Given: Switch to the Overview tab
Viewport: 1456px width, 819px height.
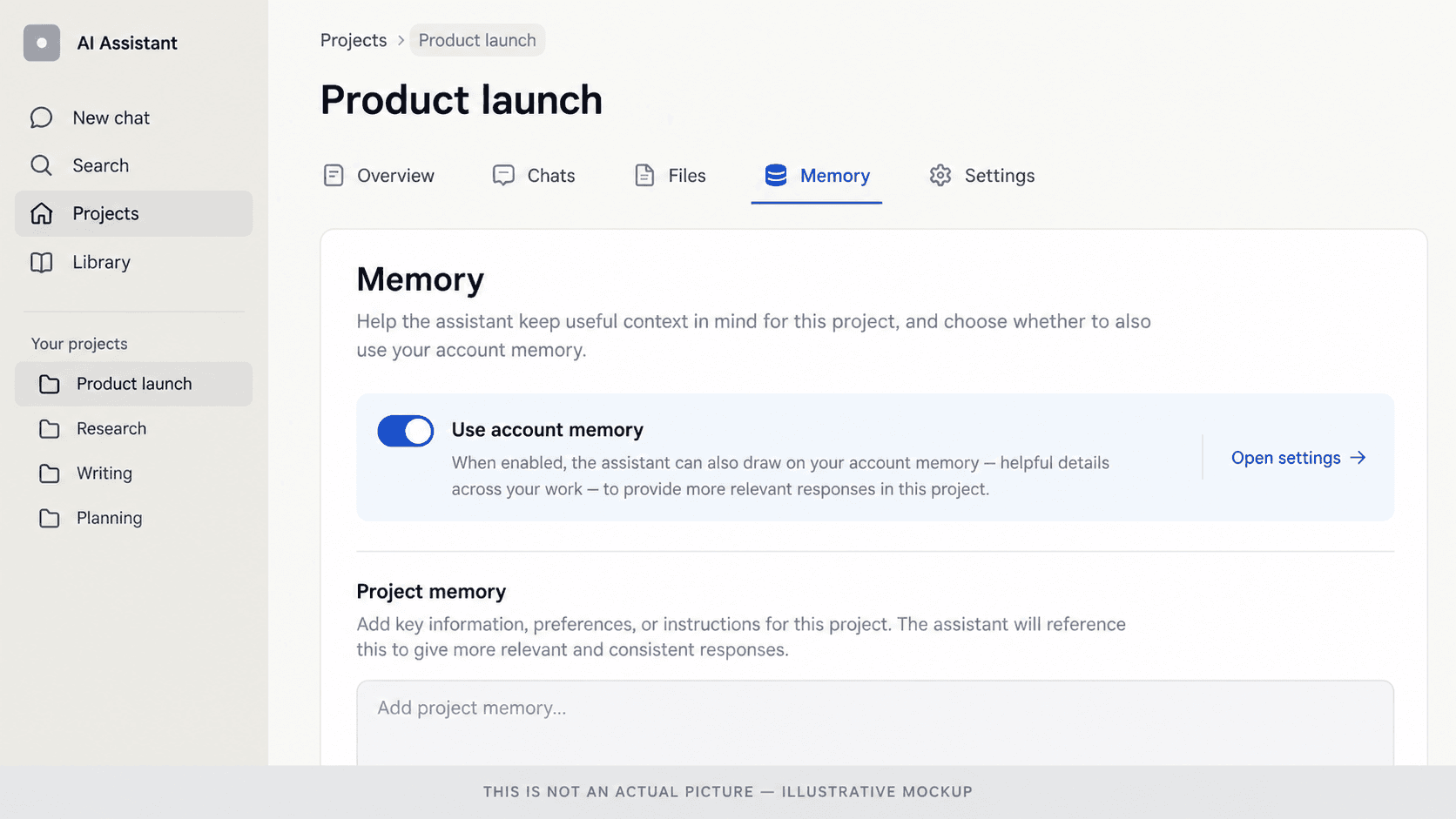Looking at the screenshot, I should pyautogui.click(x=379, y=176).
